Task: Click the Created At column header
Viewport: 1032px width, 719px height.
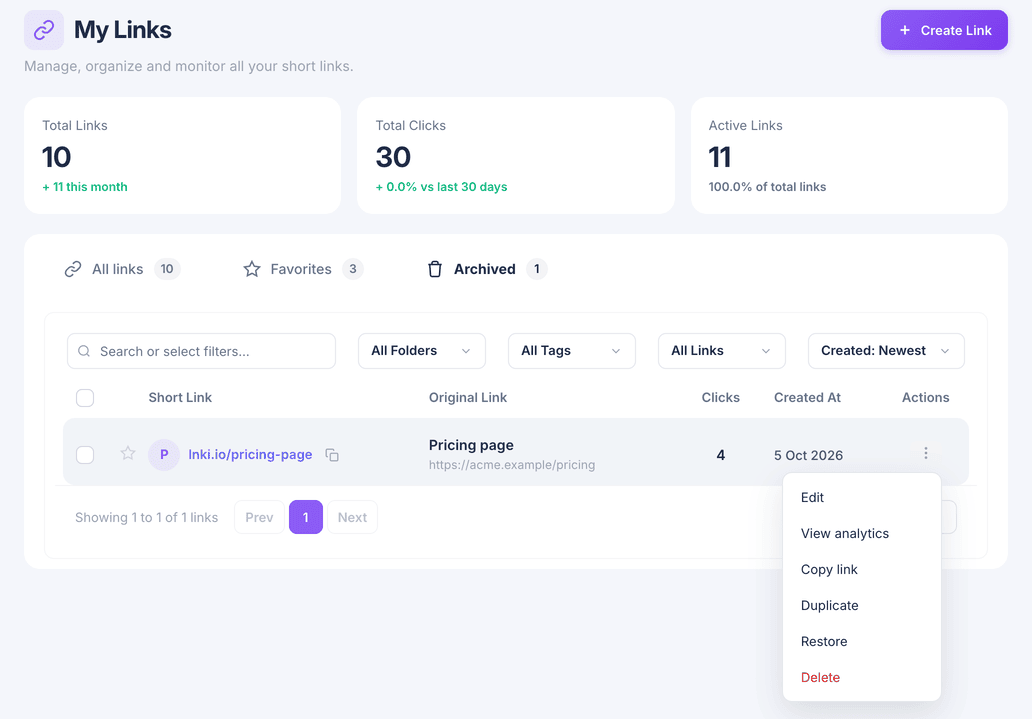Action: point(807,398)
